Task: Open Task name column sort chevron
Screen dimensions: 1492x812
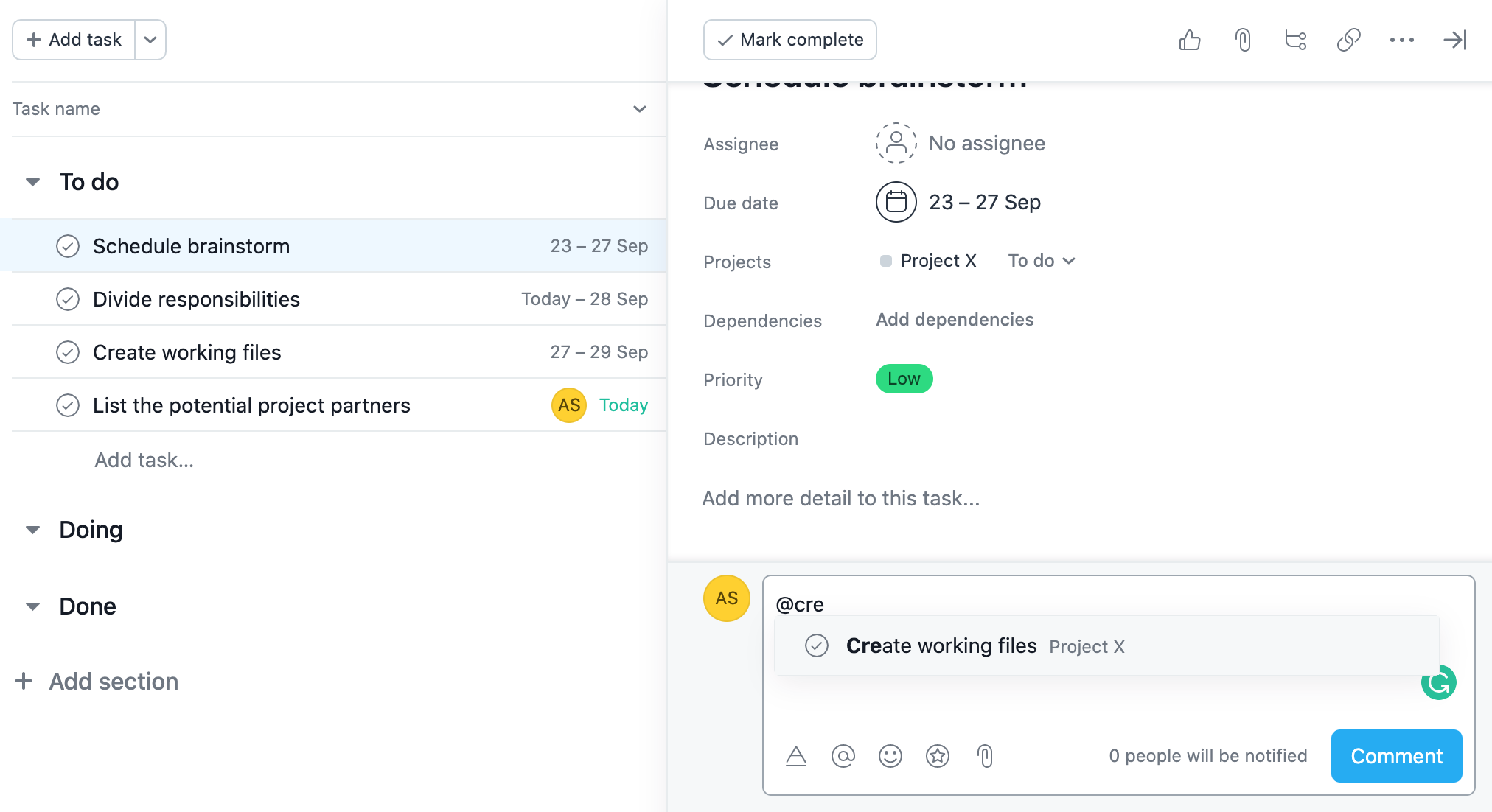Action: pos(639,109)
